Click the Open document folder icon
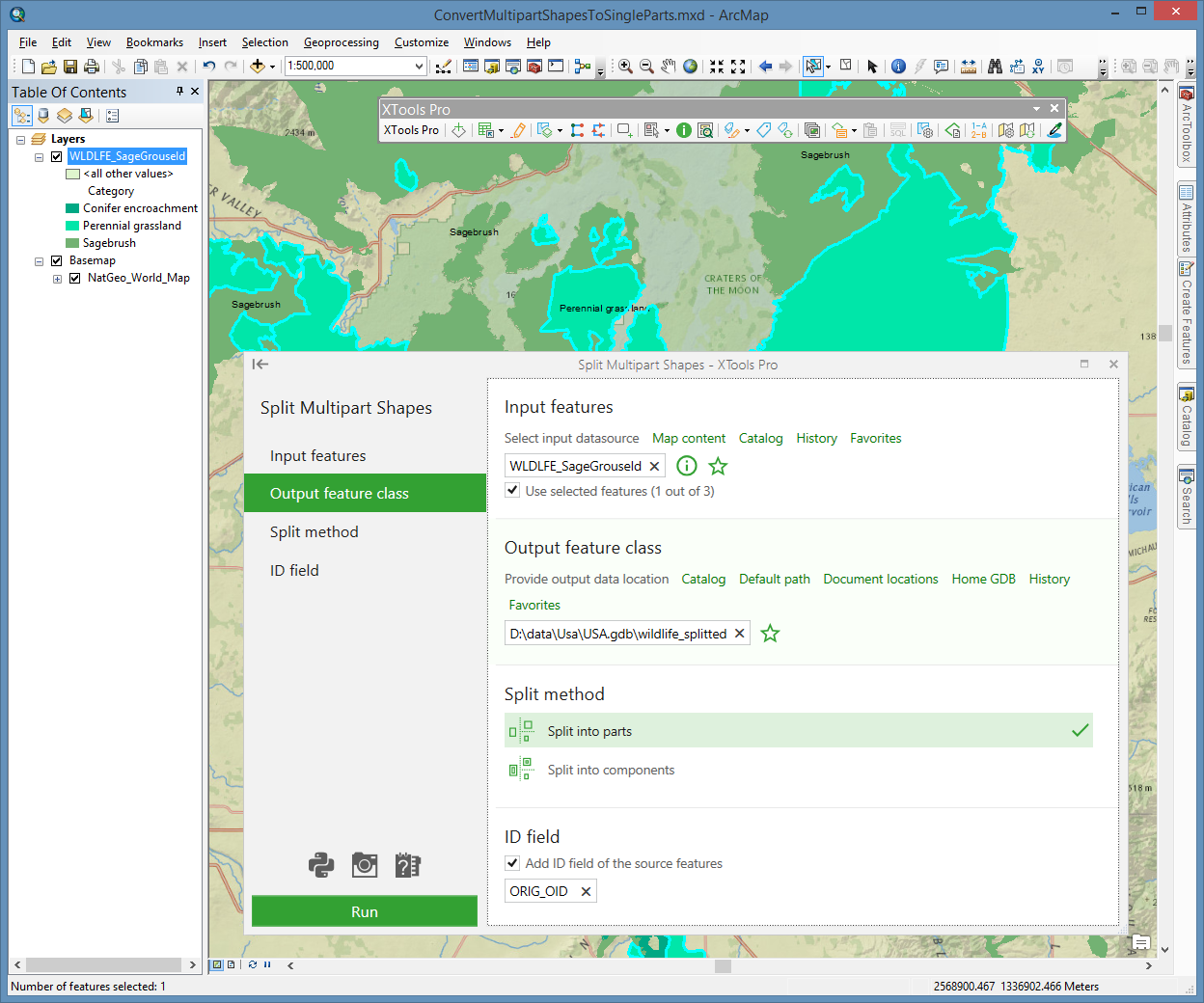Image resolution: width=1204 pixels, height=1003 pixels. click(x=48, y=67)
